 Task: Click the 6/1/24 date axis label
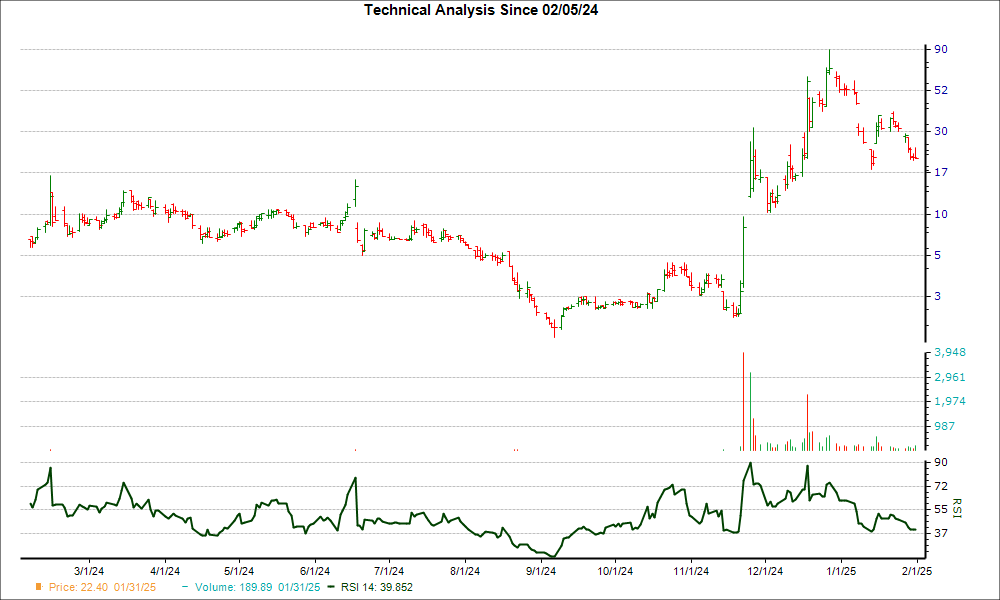click(x=314, y=571)
